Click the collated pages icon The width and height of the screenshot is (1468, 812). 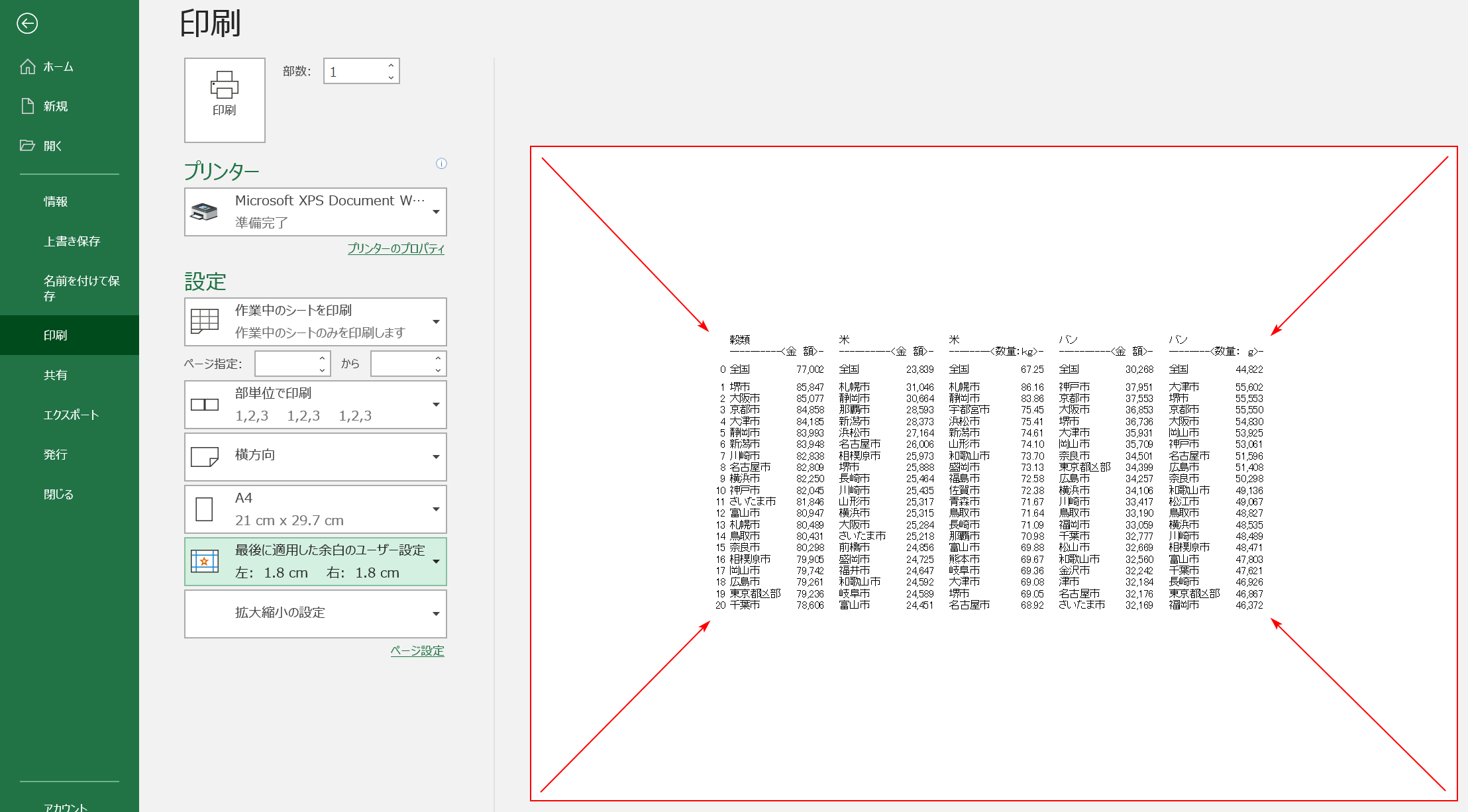click(205, 405)
